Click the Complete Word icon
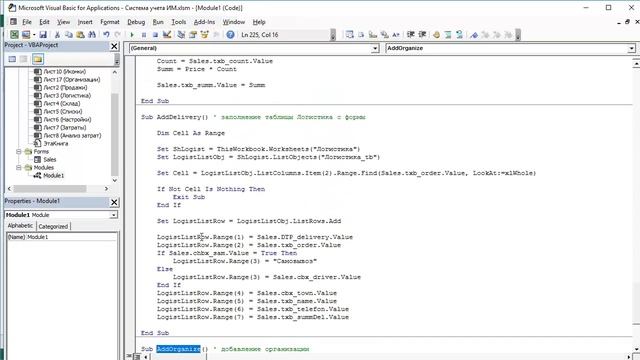Viewport: 640px width, 360px height. [396, 35]
